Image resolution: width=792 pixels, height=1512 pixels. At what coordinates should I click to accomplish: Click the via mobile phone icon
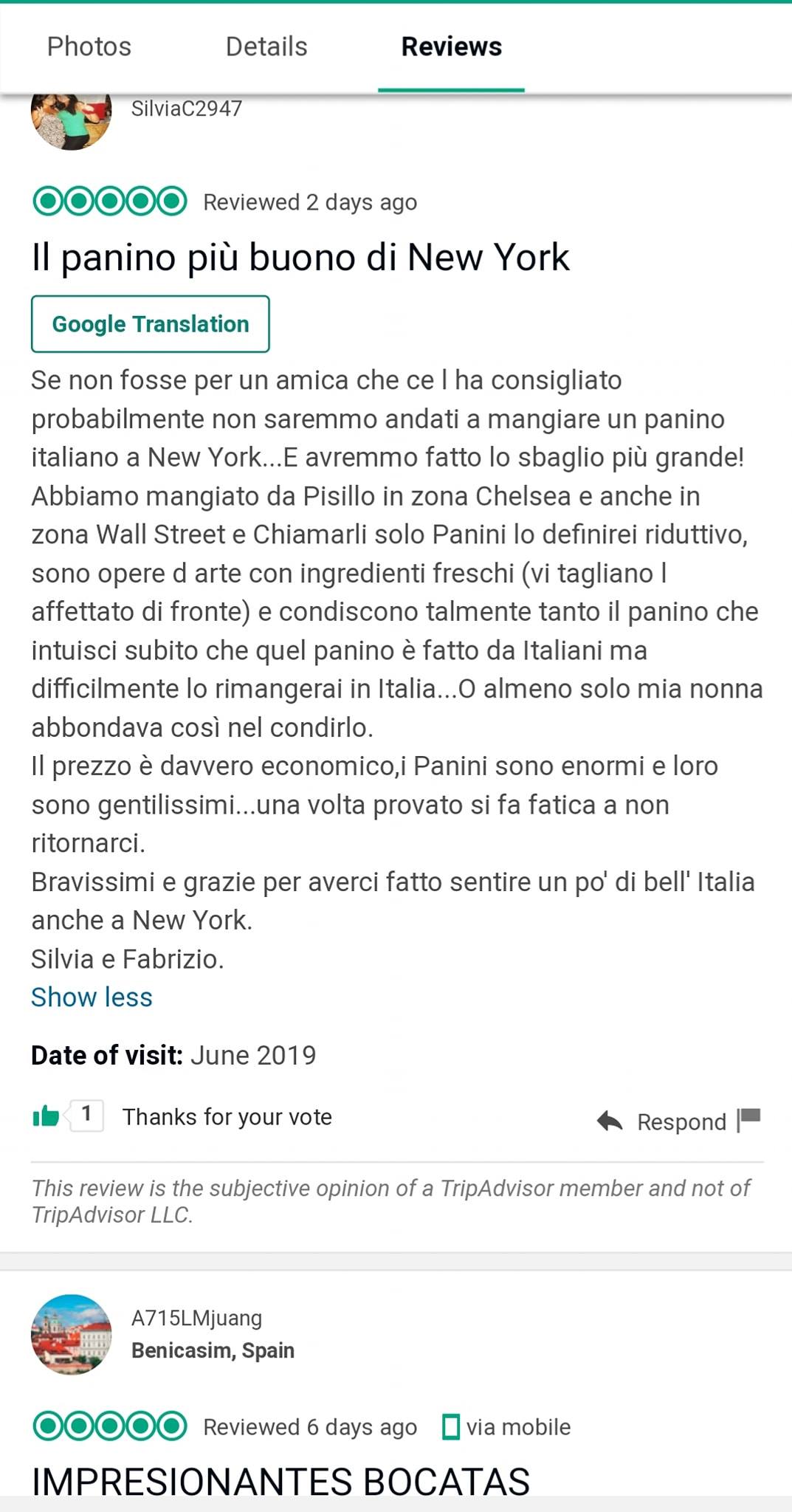point(450,1426)
